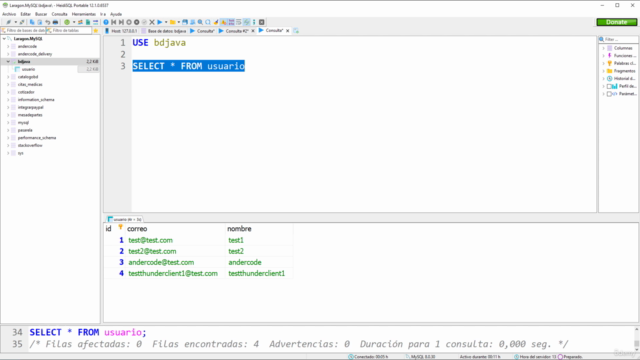This screenshot has height=360, width=640.
Task: Collapse the bdjava database node
Action: 8,62
